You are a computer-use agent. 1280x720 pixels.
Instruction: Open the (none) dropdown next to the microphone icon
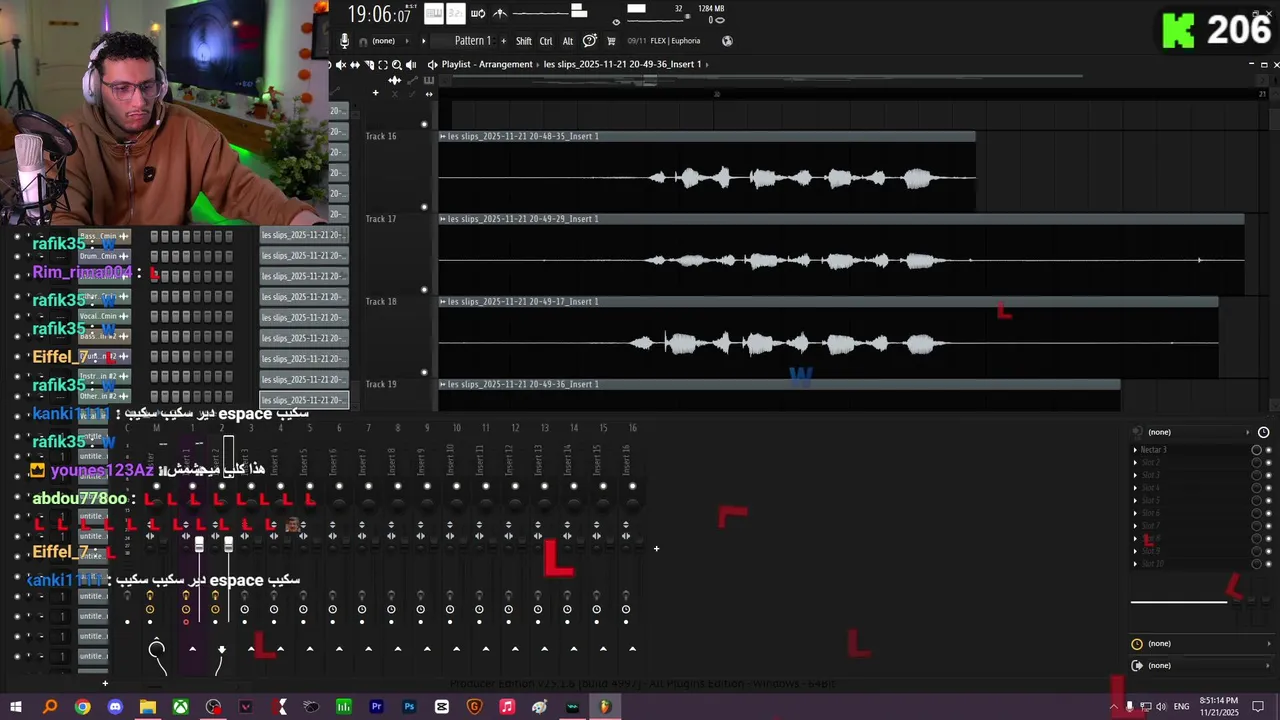pos(391,41)
